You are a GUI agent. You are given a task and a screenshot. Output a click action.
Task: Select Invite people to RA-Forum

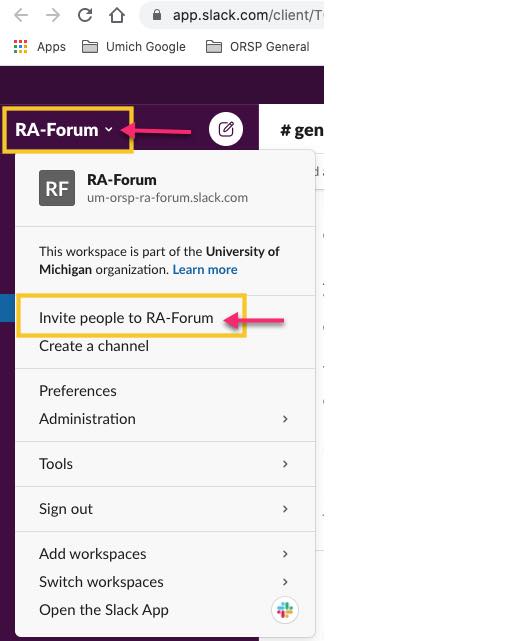point(126,318)
